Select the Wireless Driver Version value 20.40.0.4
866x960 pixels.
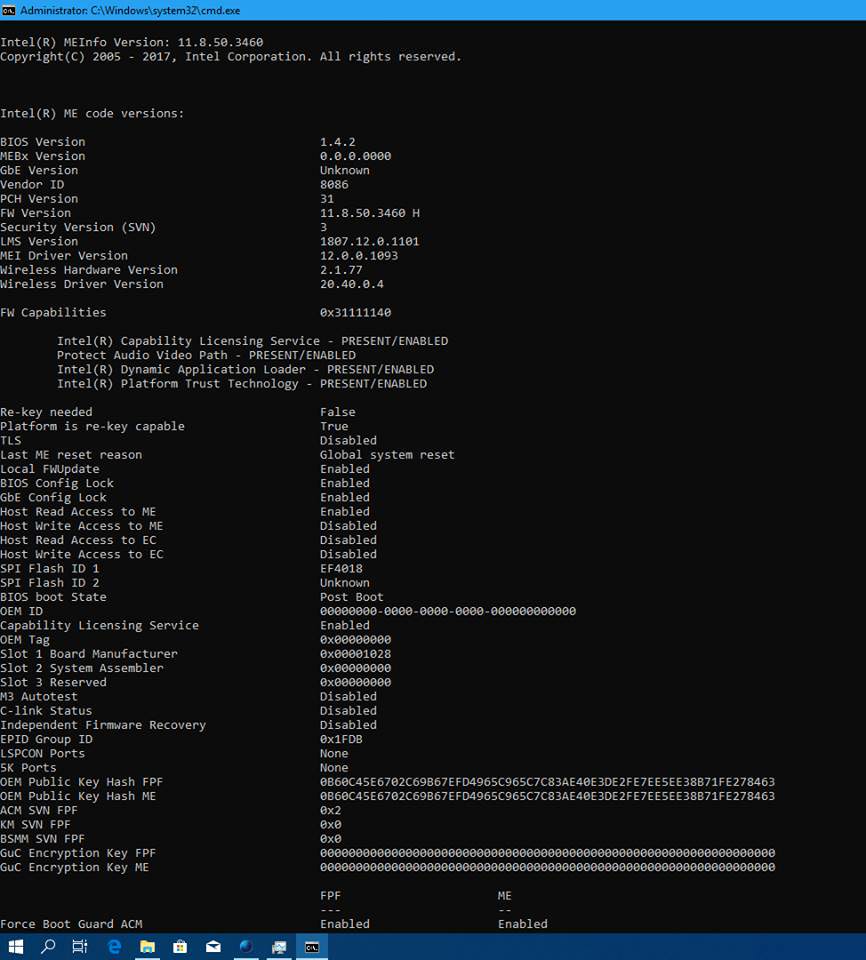pyautogui.click(x=352, y=284)
